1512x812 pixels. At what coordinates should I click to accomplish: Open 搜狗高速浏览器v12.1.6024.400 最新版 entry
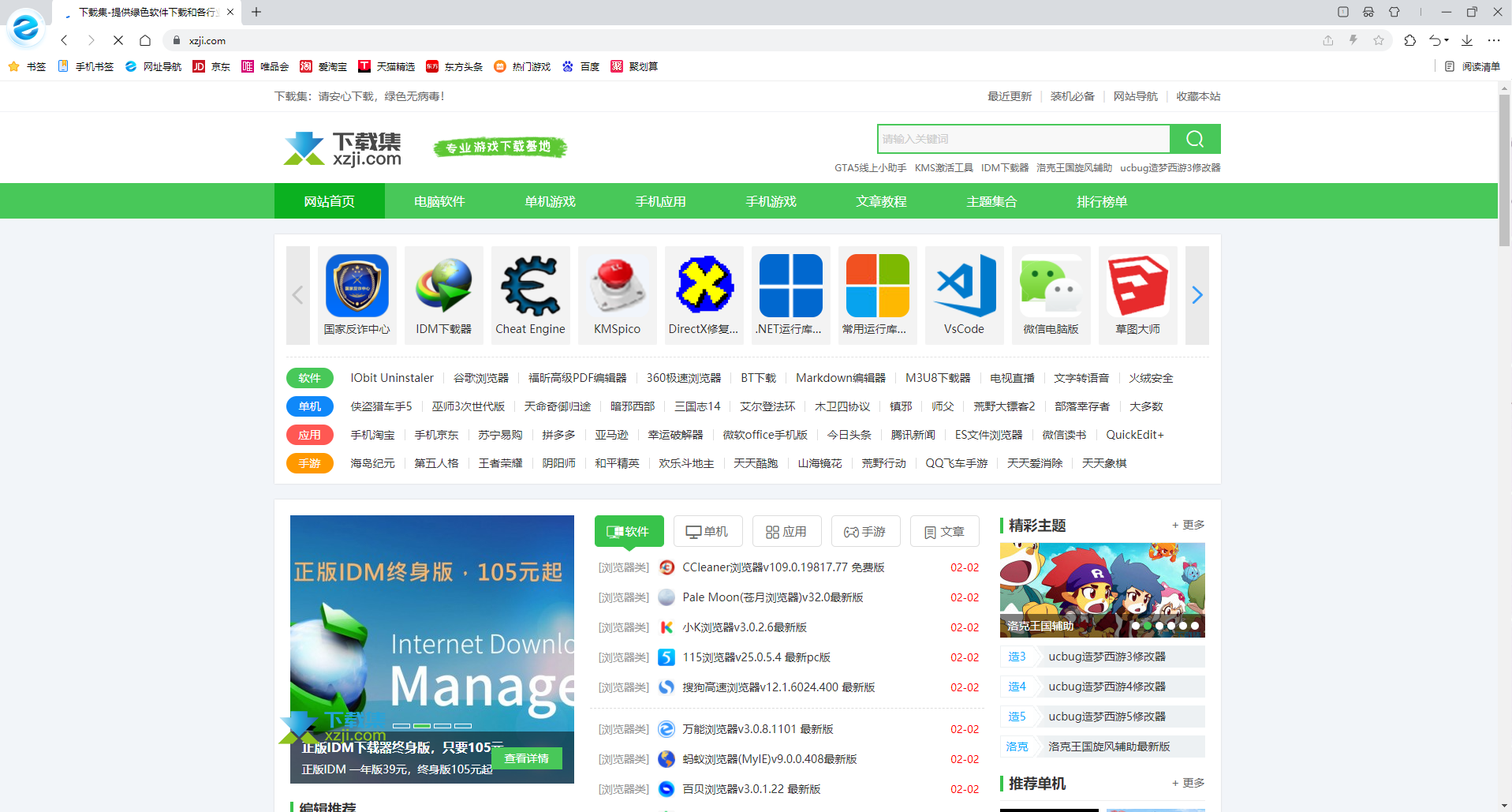coord(779,687)
